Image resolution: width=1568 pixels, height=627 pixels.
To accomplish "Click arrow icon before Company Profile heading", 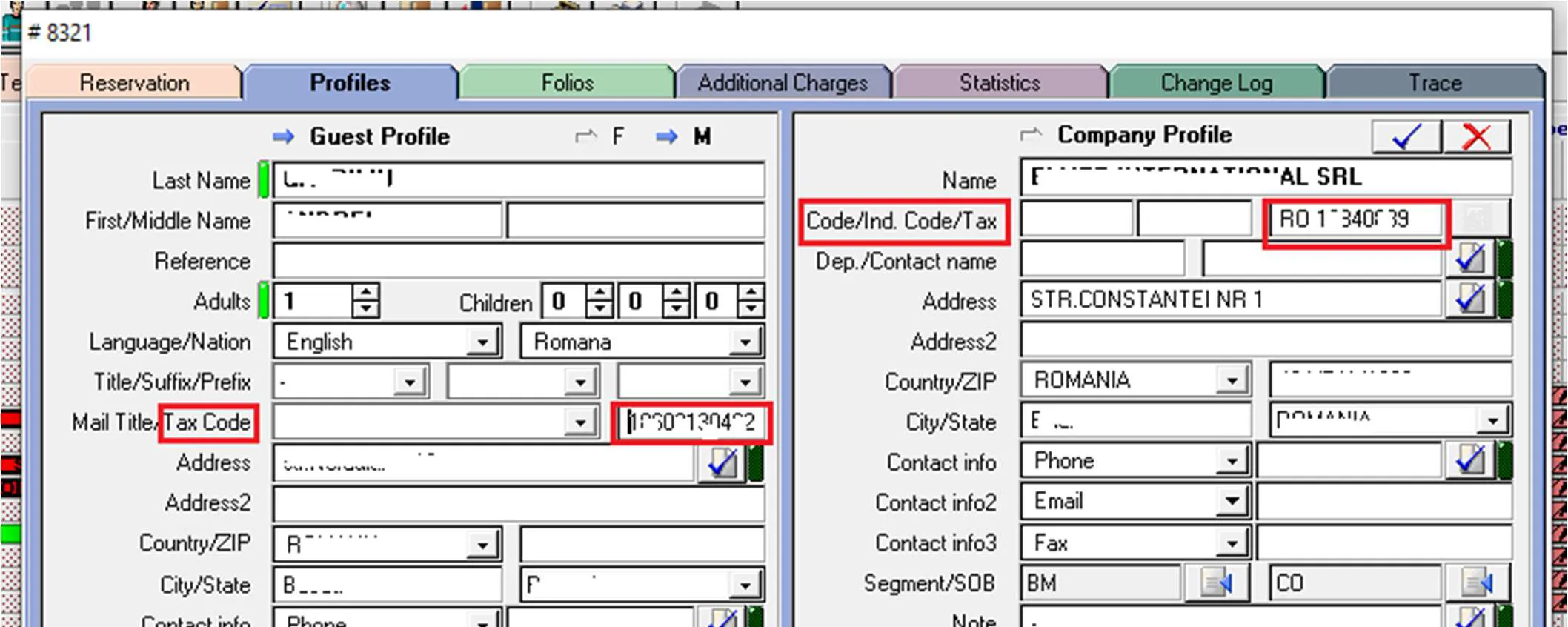I will click(1031, 135).
